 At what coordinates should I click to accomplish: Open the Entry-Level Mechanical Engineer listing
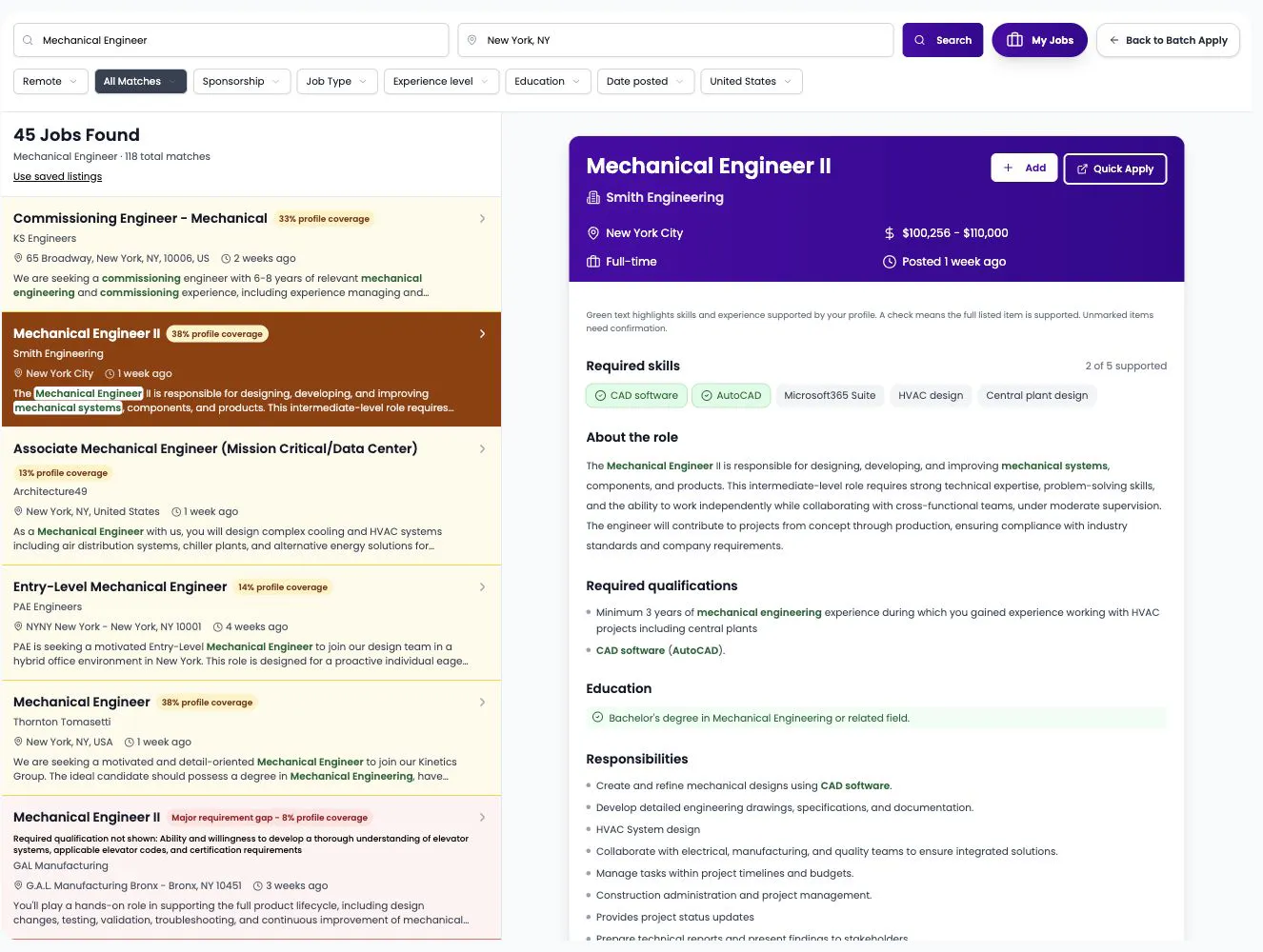pyautogui.click(x=251, y=623)
